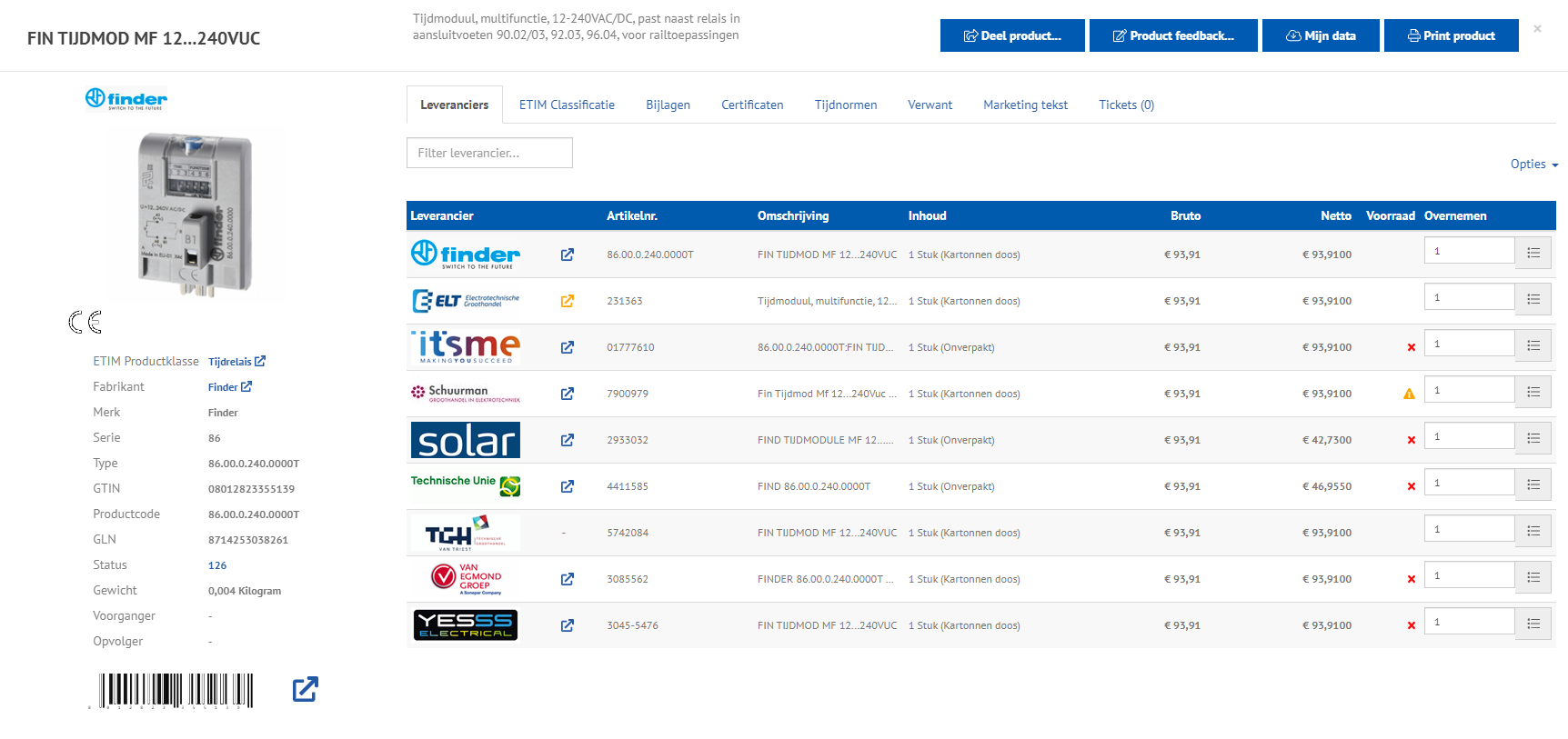Open the Certificaten tab
Screen dimensions: 1568x739
751,105
